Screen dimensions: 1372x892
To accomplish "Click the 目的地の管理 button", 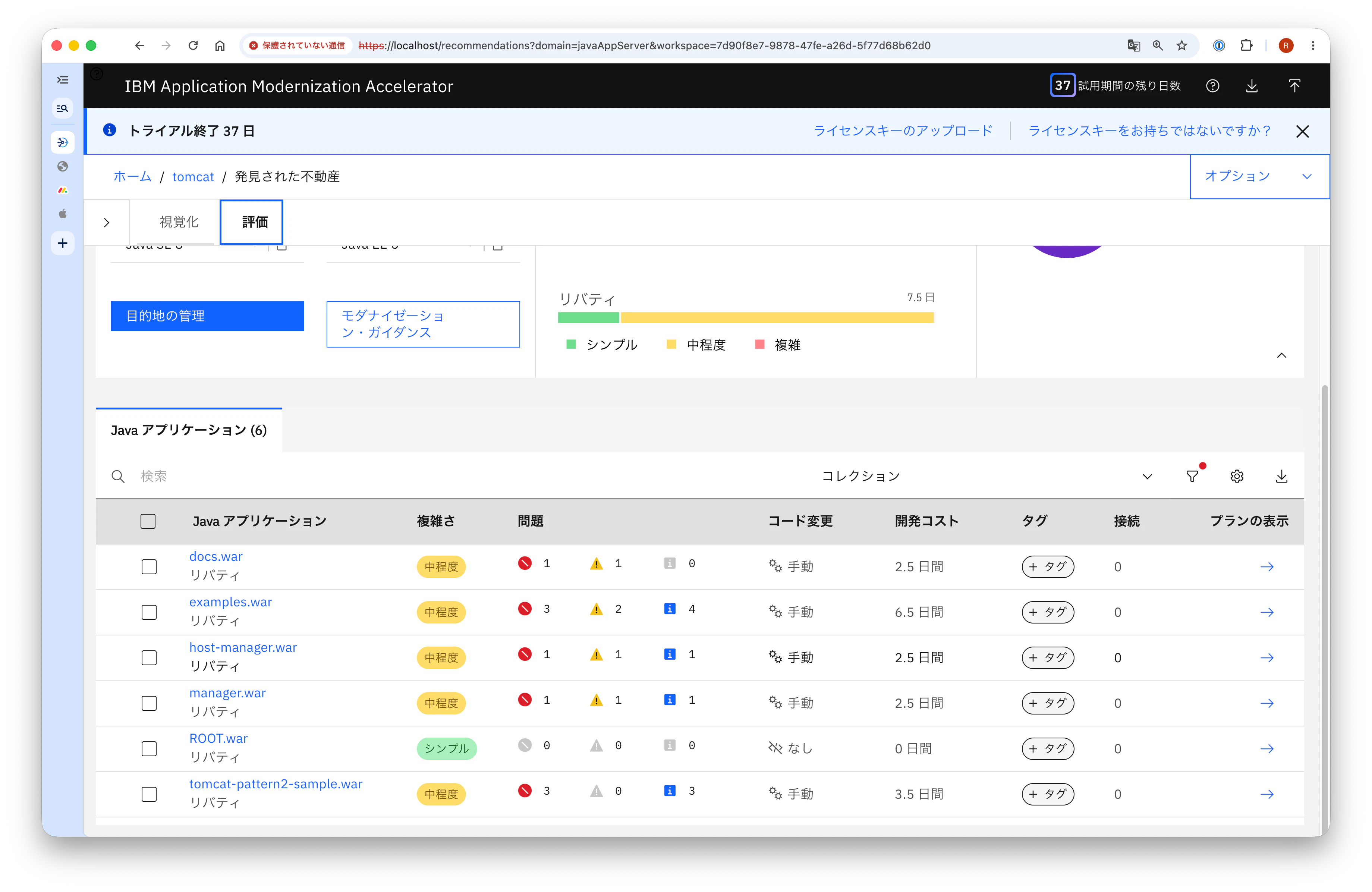I will pos(208,316).
